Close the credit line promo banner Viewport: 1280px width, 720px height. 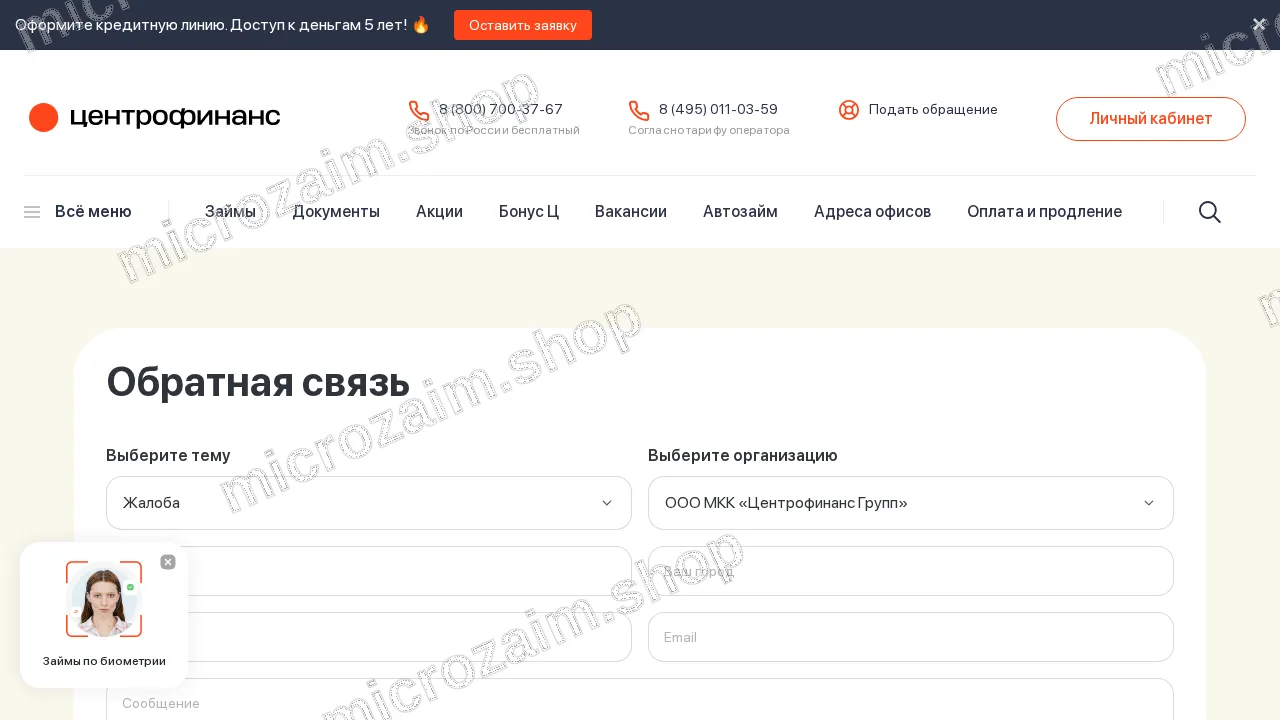[1259, 24]
